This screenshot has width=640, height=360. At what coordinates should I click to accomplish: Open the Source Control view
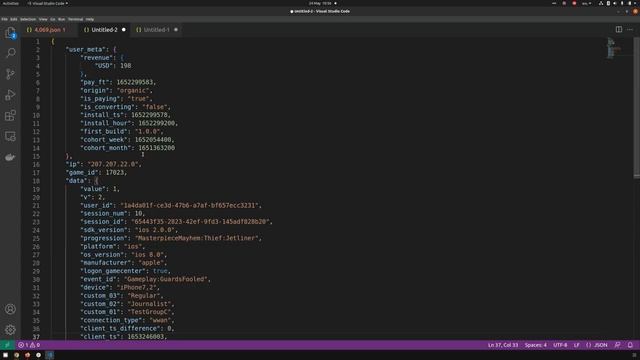coord(11,74)
